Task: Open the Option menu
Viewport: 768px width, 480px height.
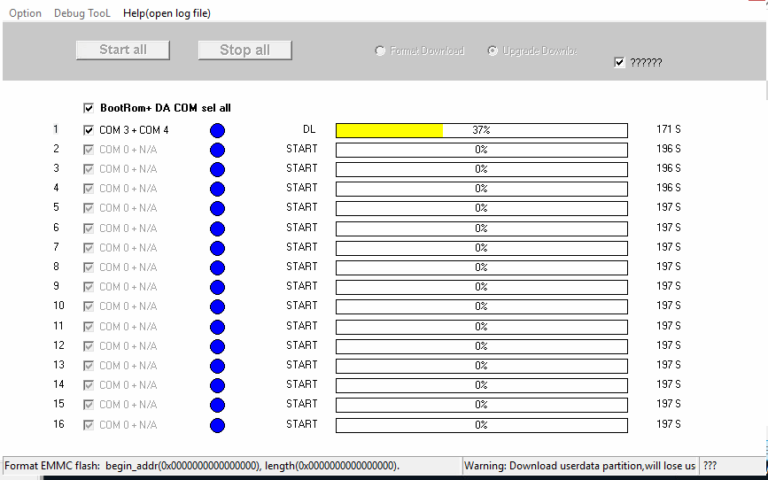Action: pos(25,13)
